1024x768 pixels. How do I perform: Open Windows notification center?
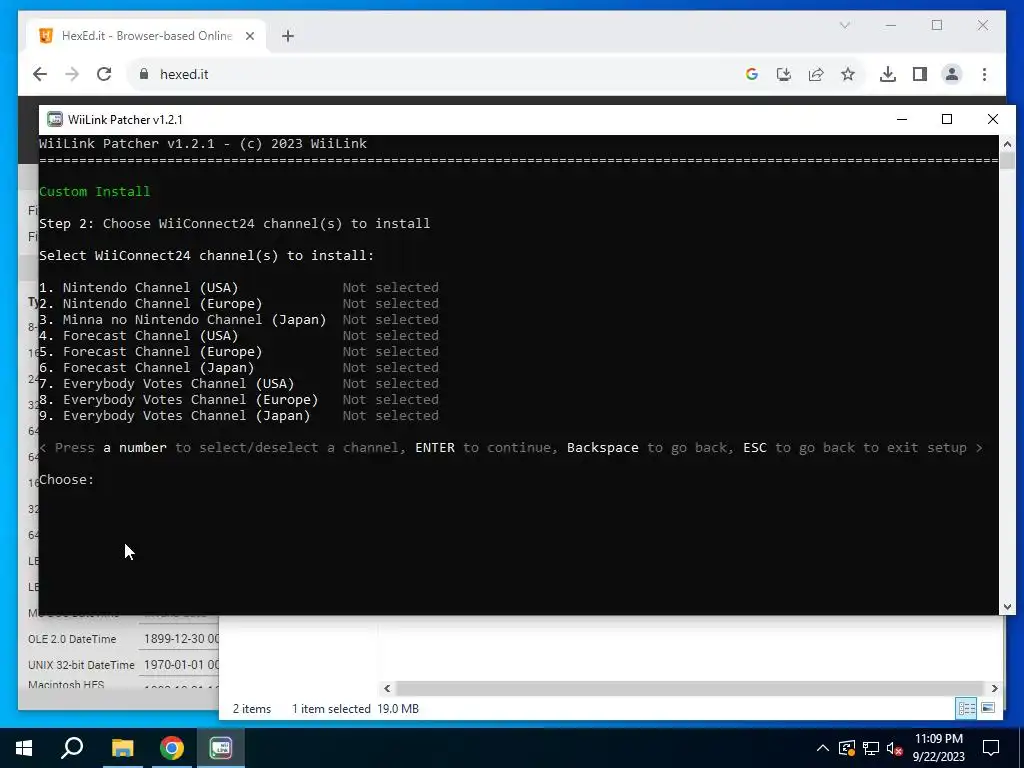coord(991,748)
